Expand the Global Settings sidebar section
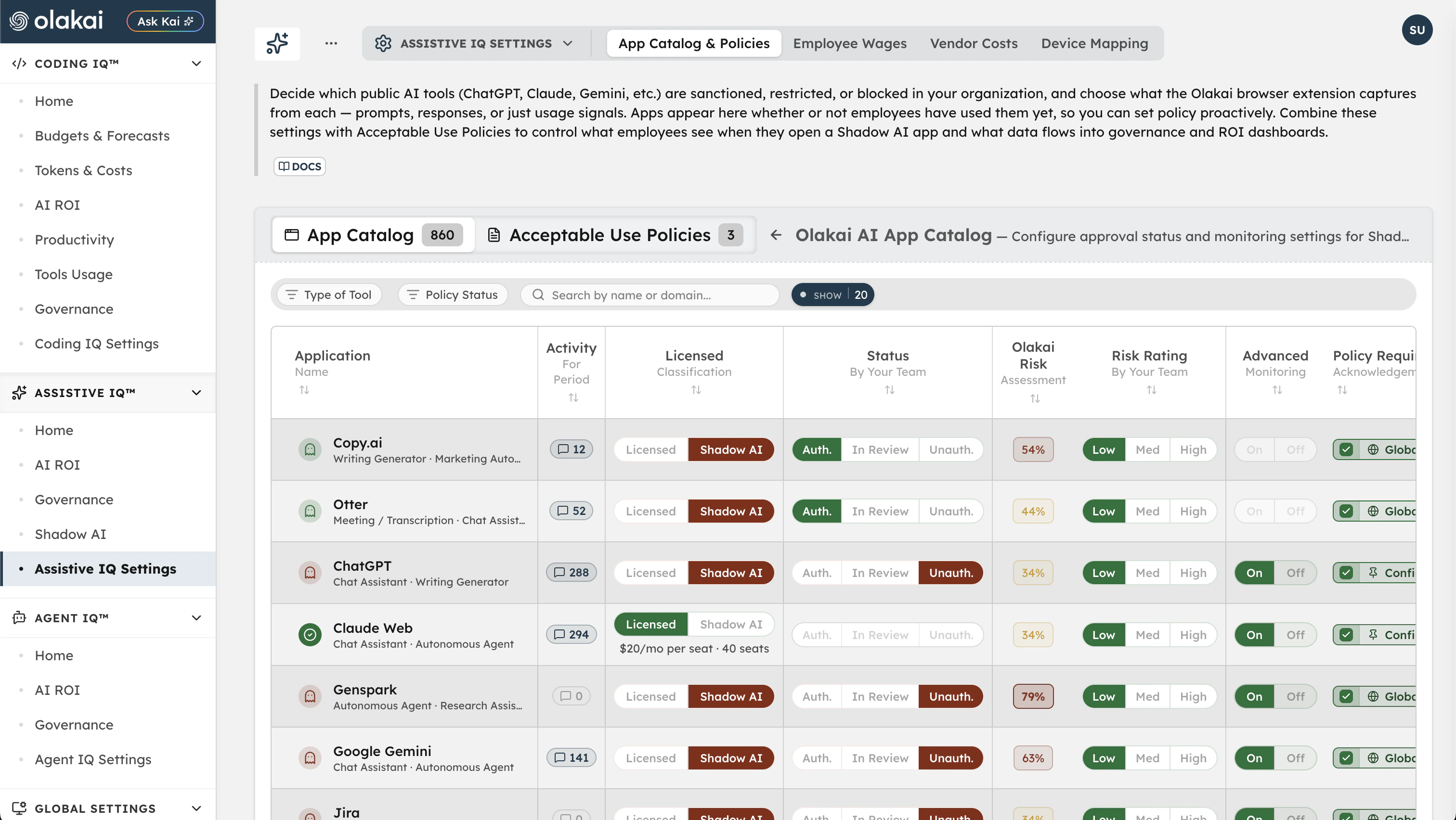This screenshot has height=820, width=1456. pos(196,808)
